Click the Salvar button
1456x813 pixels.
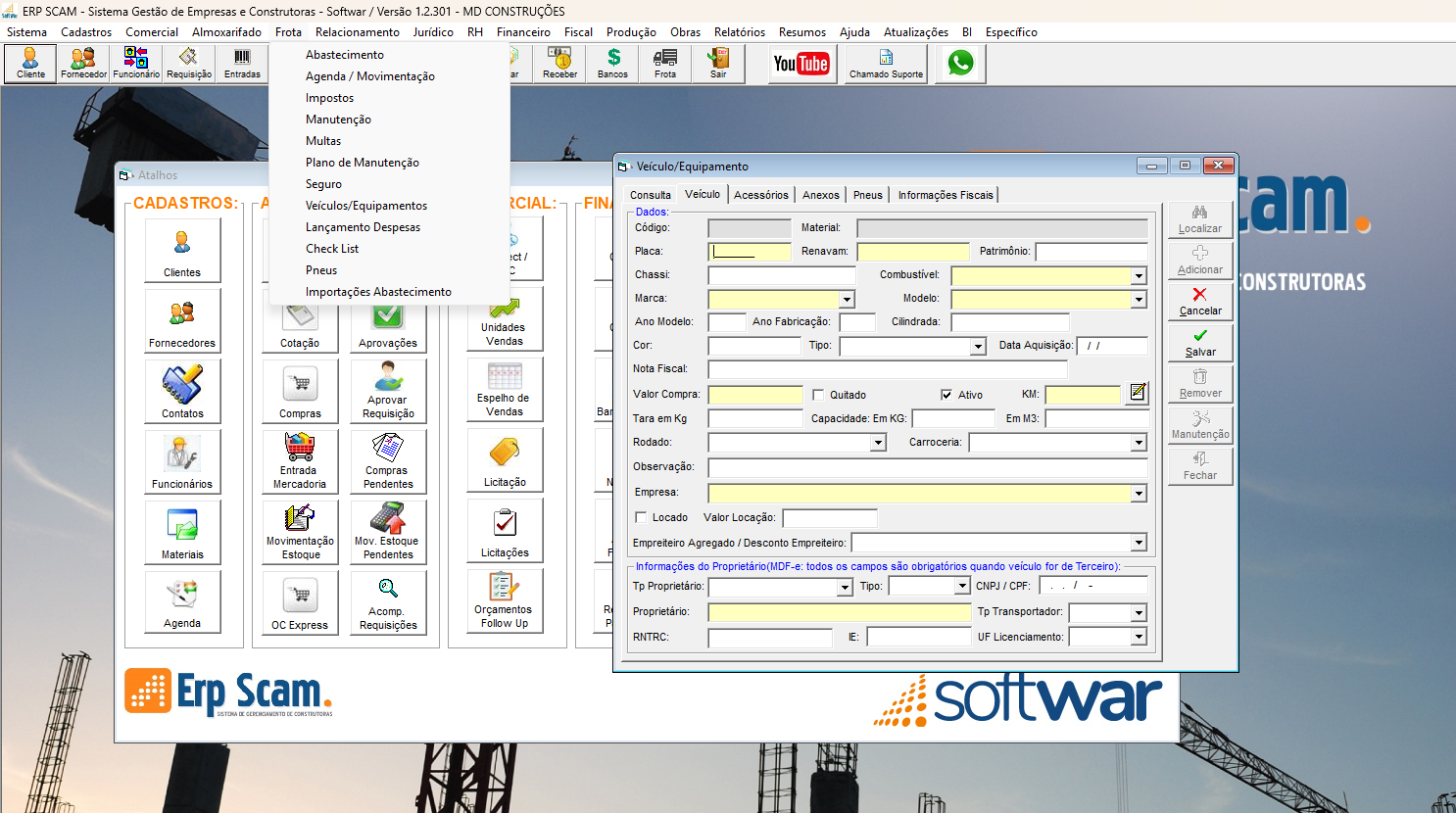[1200, 343]
